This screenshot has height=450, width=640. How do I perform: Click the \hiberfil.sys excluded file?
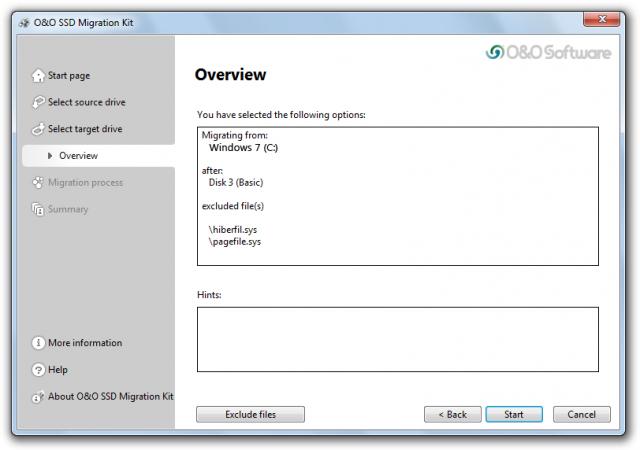click(233, 229)
